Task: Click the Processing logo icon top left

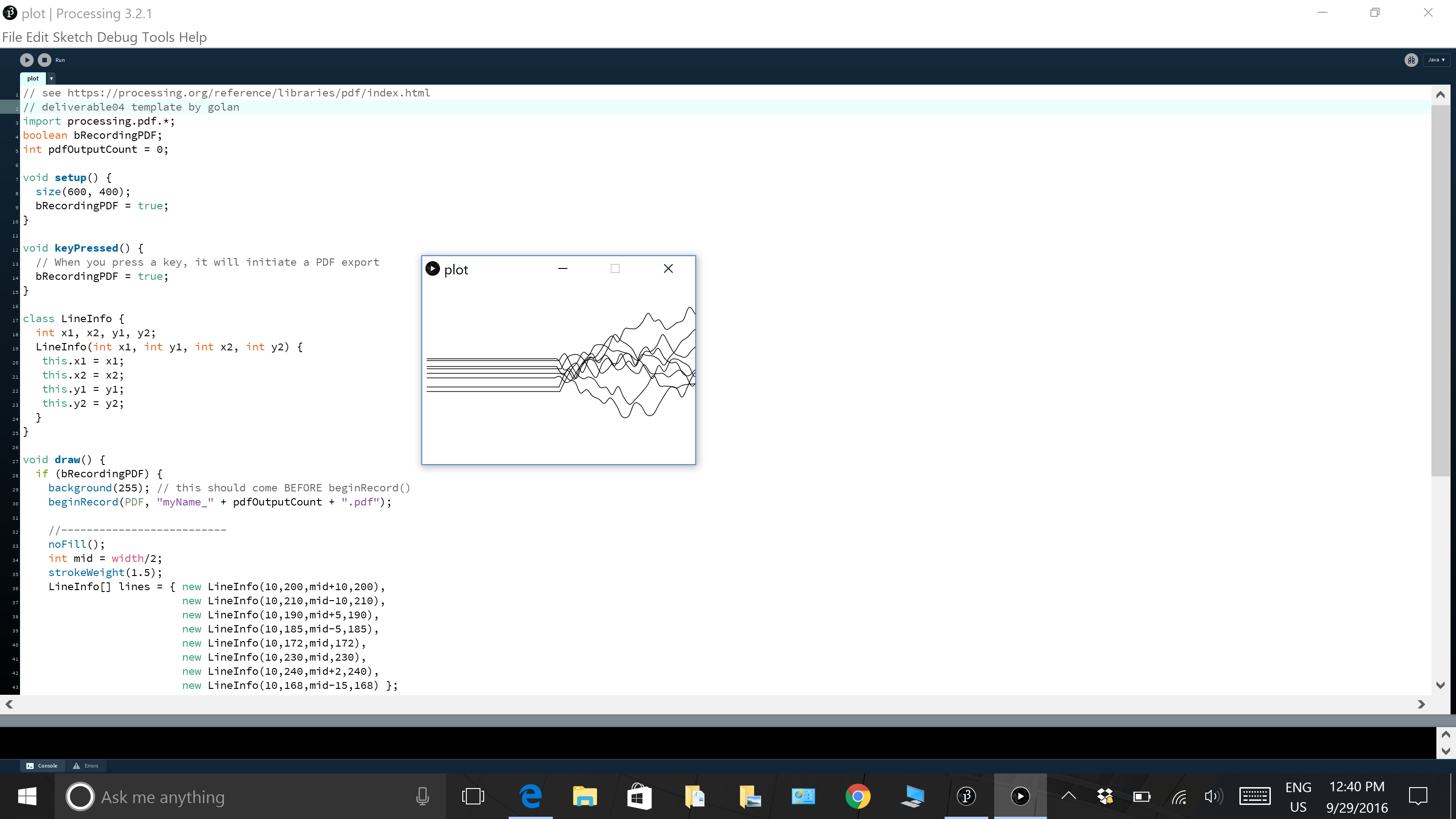Action: pyautogui.click(x=9, y=12)
